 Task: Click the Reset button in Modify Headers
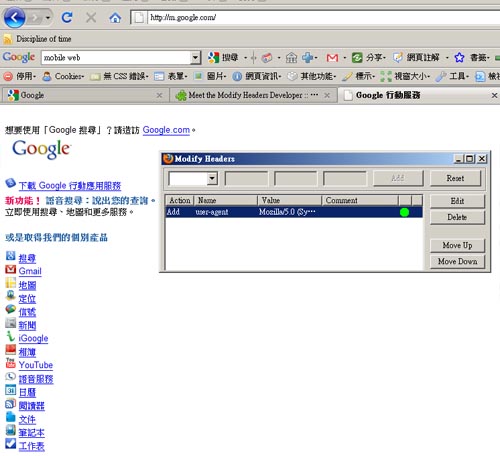coord(455,178)
